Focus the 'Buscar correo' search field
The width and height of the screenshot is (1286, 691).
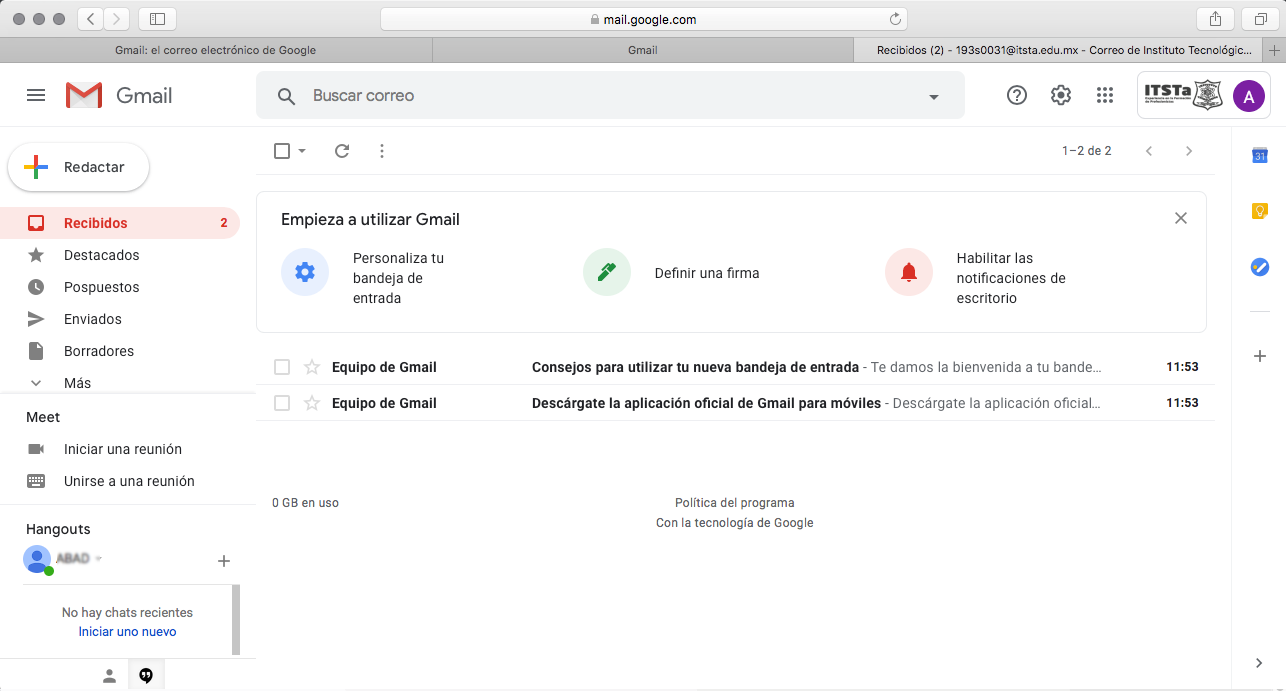pyautogui.click(x=610, y=96)
